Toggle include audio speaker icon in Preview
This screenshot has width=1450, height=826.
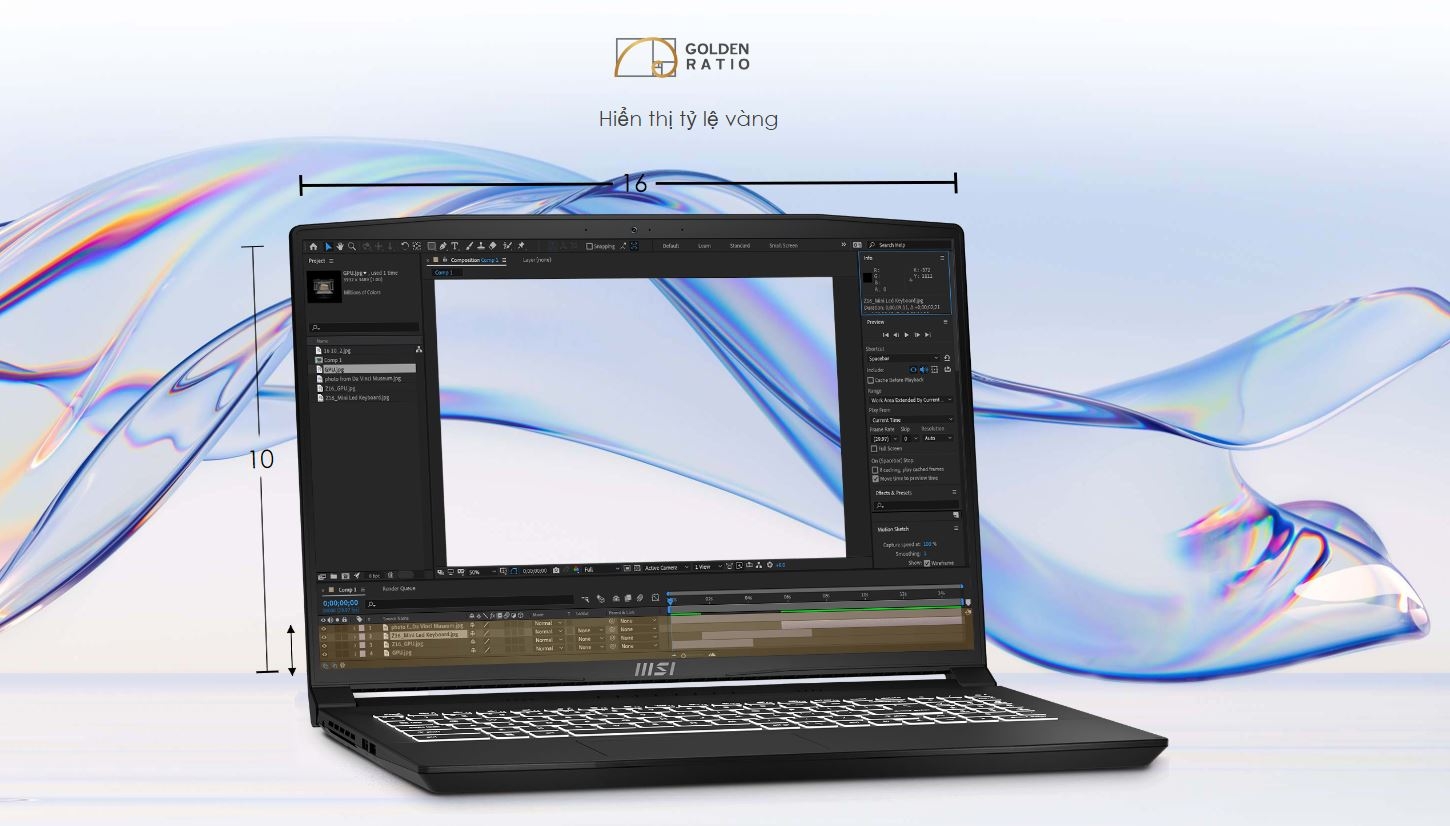(x=923, y=370)
